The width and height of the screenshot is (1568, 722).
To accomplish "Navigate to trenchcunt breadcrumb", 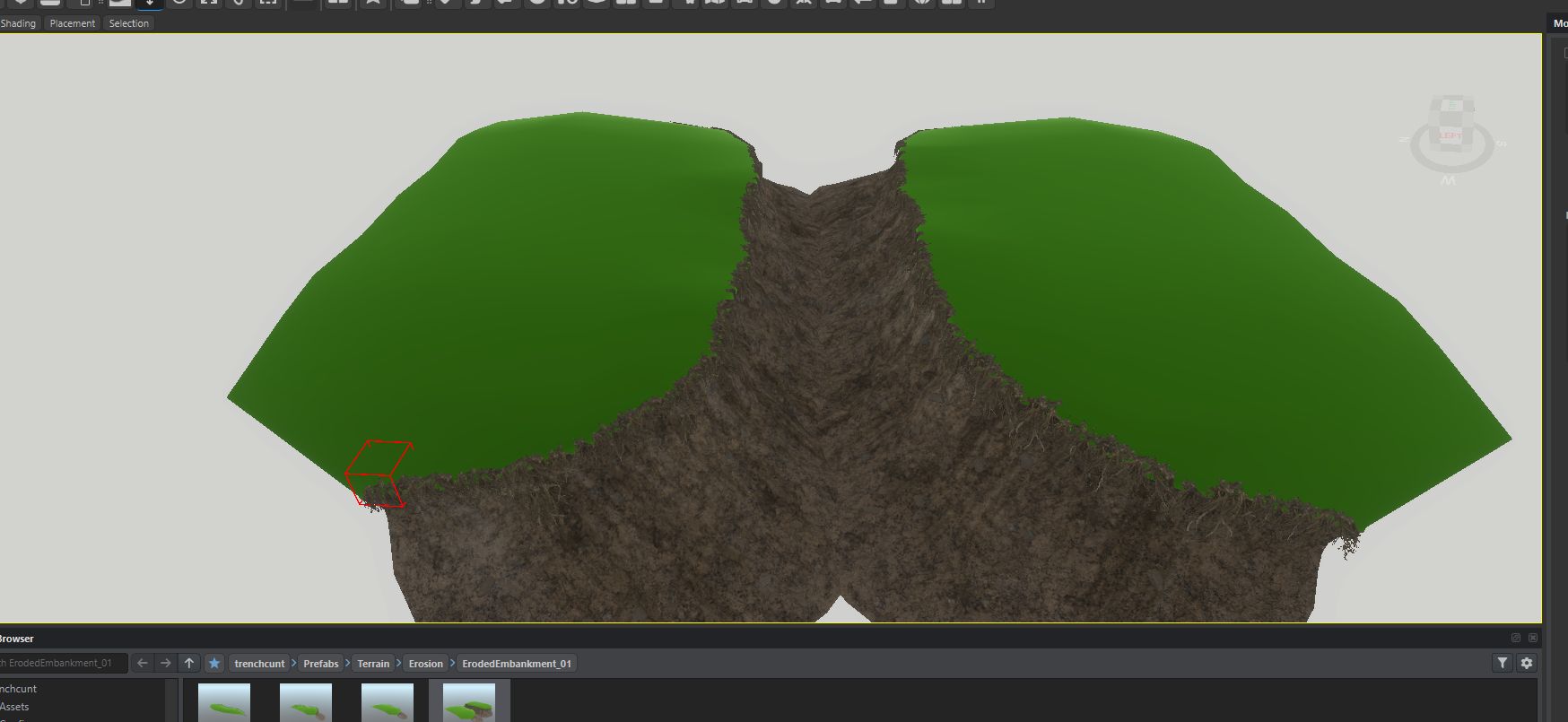I will 259,664.
